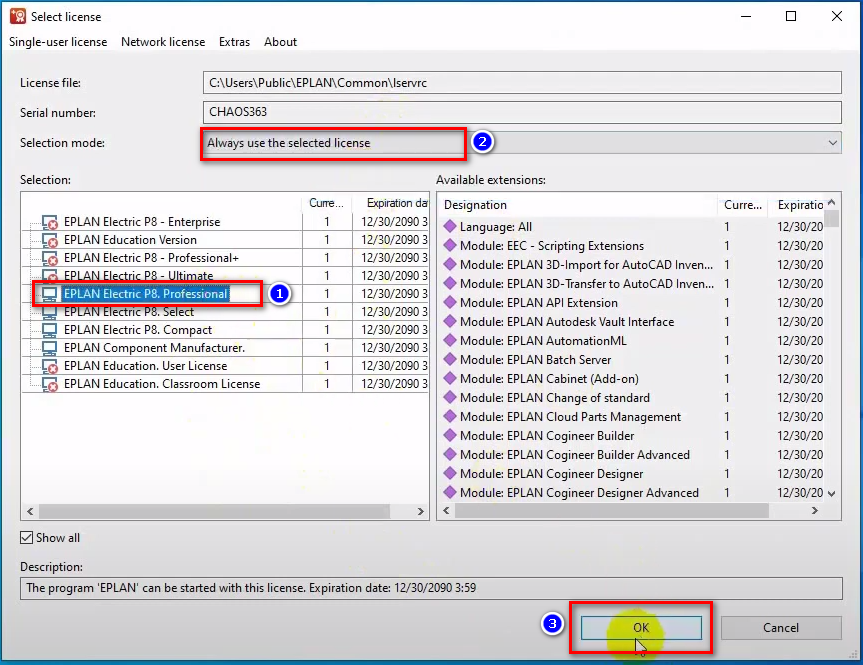Click the EPLAN Education. Classroom License icon
863x665 pixels.
[50, 384]
